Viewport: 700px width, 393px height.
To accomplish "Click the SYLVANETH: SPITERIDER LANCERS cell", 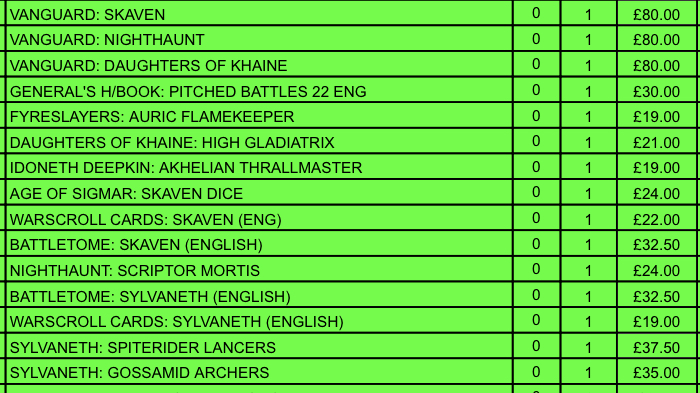I will pyautogui.click(x=259, y=347).
